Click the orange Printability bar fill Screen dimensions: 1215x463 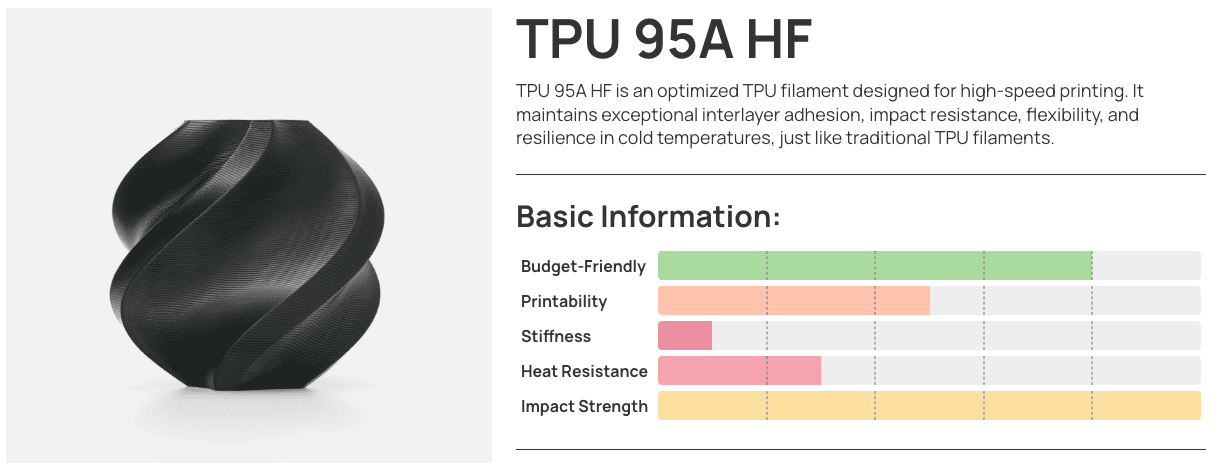(794, 301)
